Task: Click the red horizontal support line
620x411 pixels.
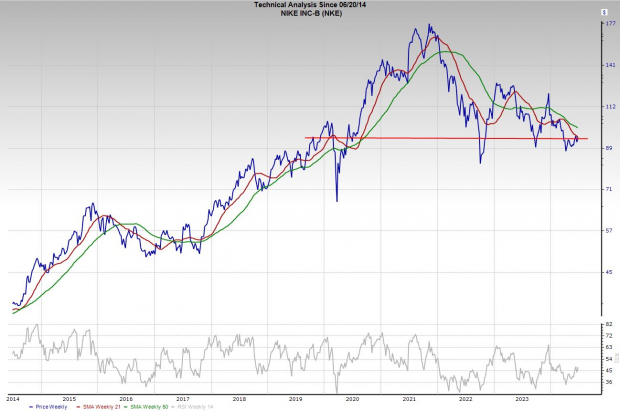Action: pyautogui.click(x=450, y=138)
